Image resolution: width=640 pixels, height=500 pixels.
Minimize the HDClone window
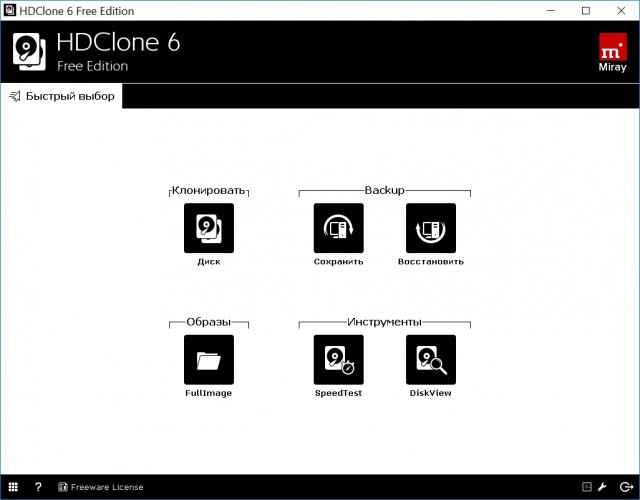pyautogui.click(x=551, y=11)
